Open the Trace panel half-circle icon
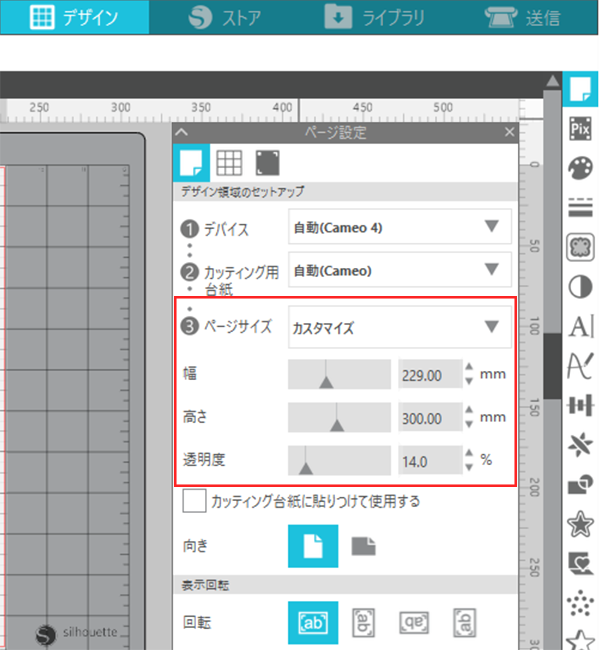 point(580,287)
